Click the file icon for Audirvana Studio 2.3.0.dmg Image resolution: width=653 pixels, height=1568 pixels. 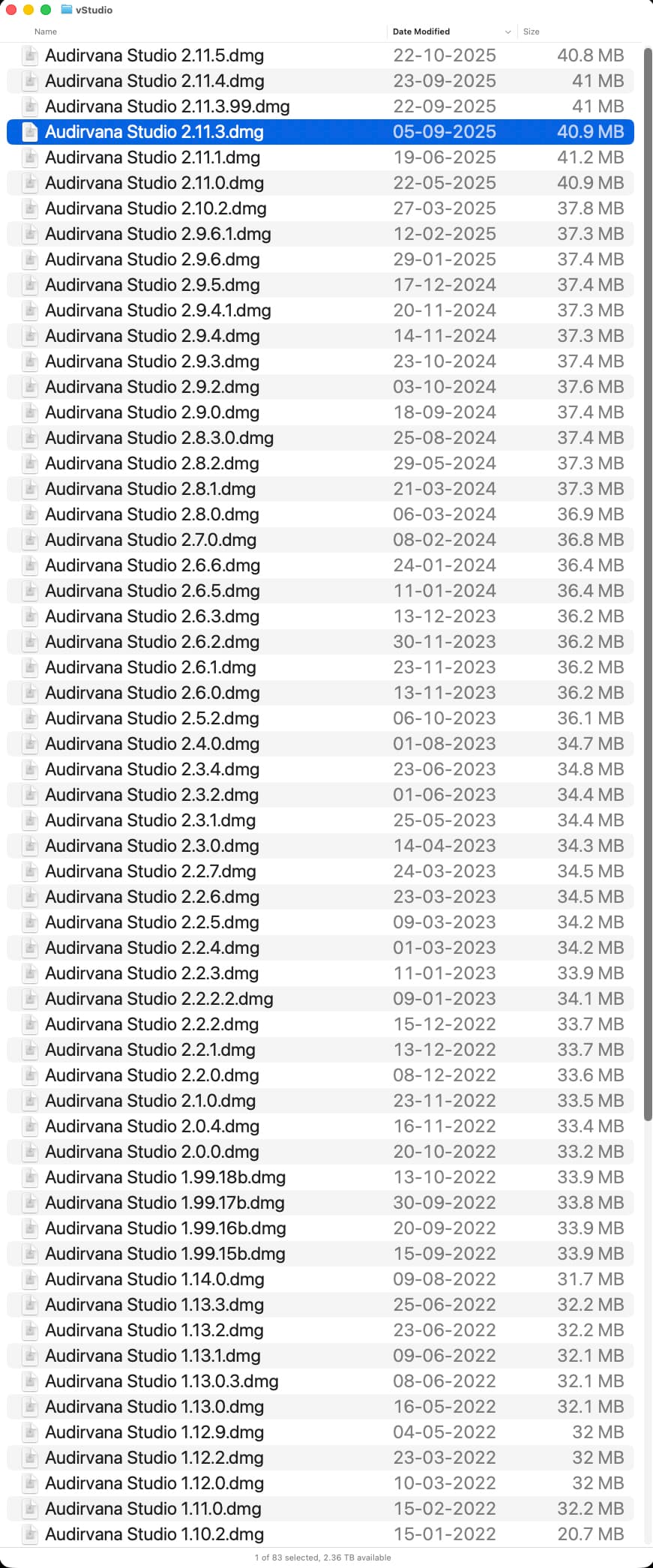pyautogui.click(x=30, y=846)
